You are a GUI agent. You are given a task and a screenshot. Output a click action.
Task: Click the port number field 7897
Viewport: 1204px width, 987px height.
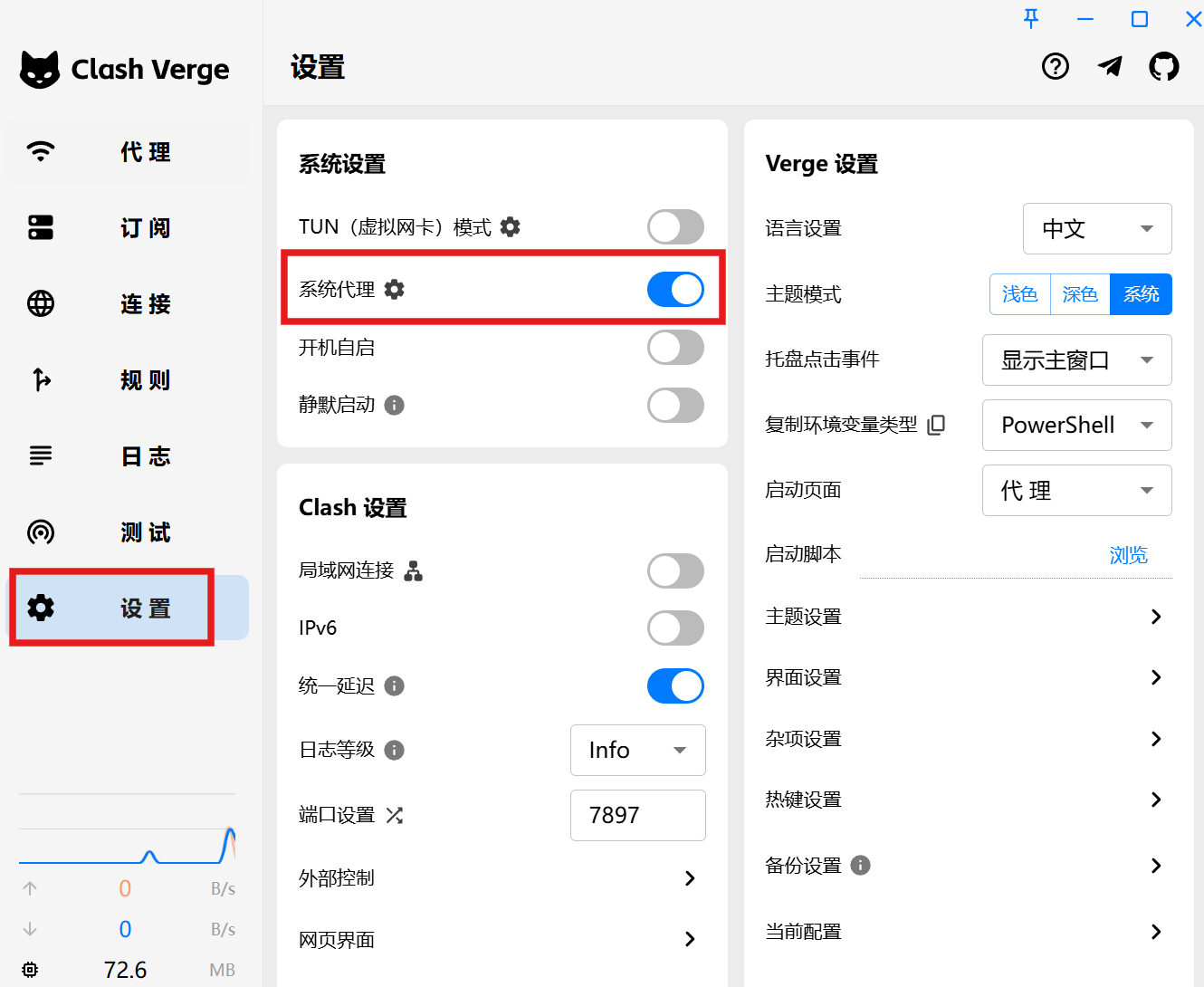(x=637, y=816)
